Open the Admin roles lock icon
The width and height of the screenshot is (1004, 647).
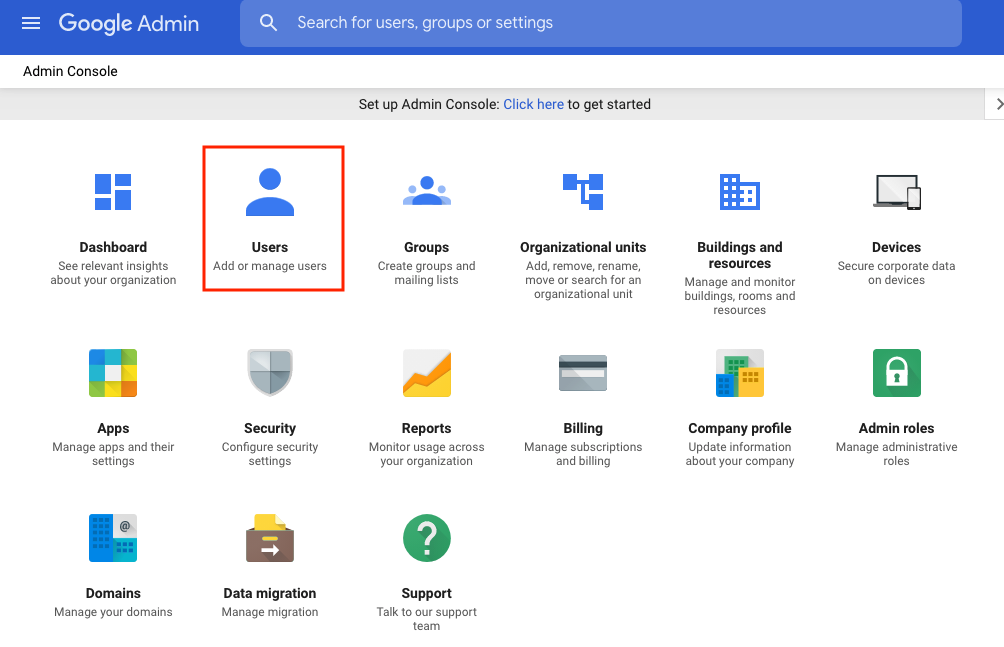pos(896,373)
